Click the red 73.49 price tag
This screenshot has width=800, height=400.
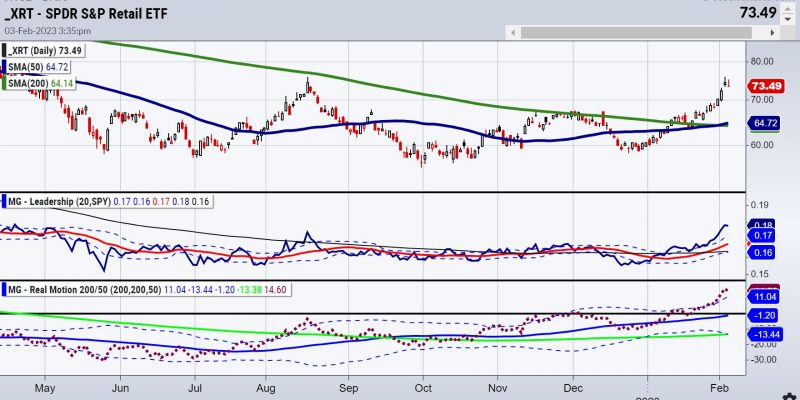[x=764, y=86]
